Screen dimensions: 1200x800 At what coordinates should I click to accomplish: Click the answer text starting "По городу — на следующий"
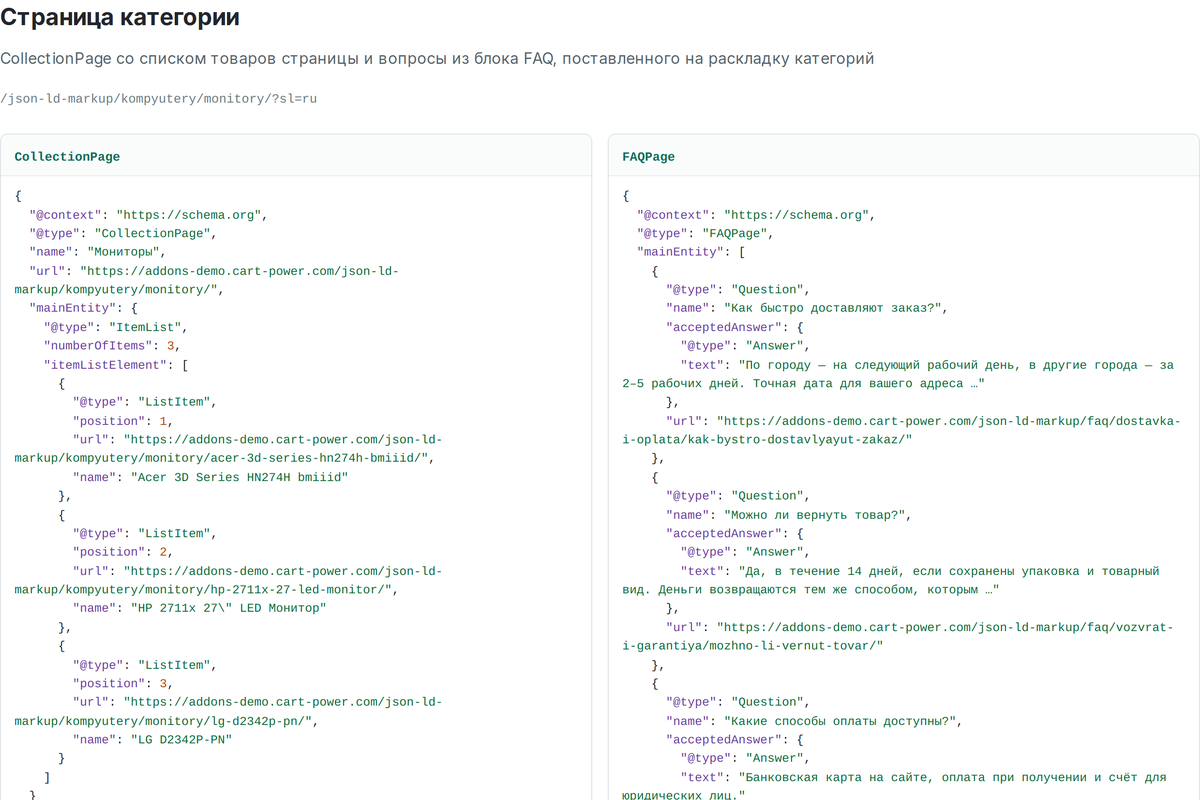tap(898, 374)
